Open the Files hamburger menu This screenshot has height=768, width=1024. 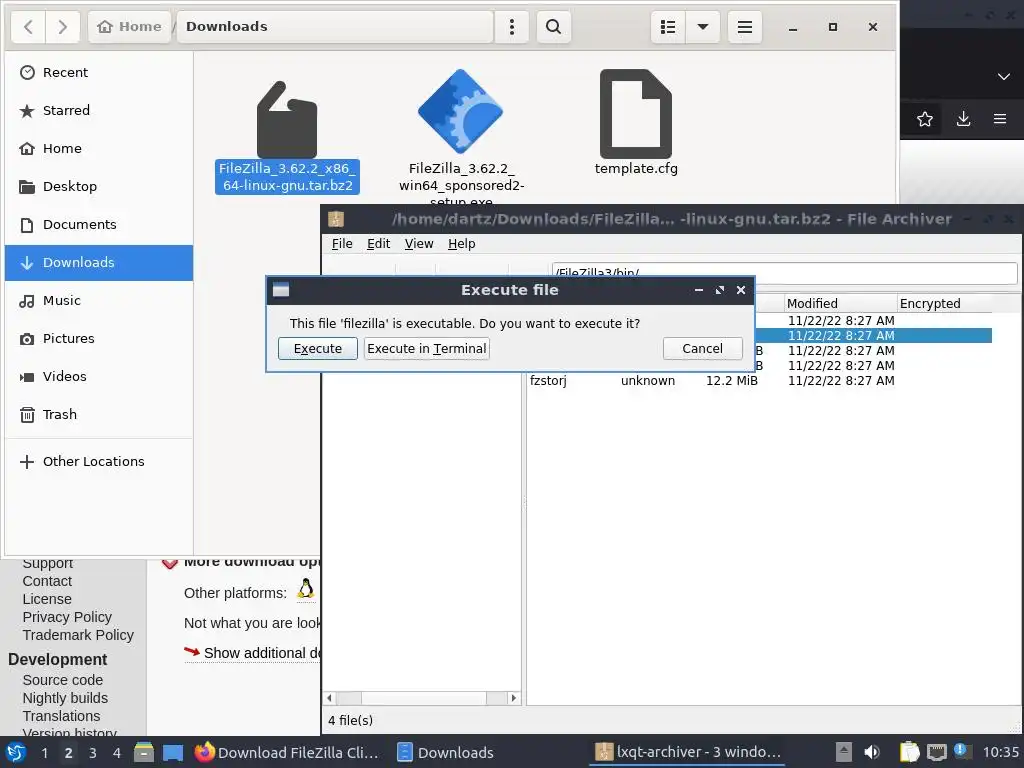(x=744, y=27)
